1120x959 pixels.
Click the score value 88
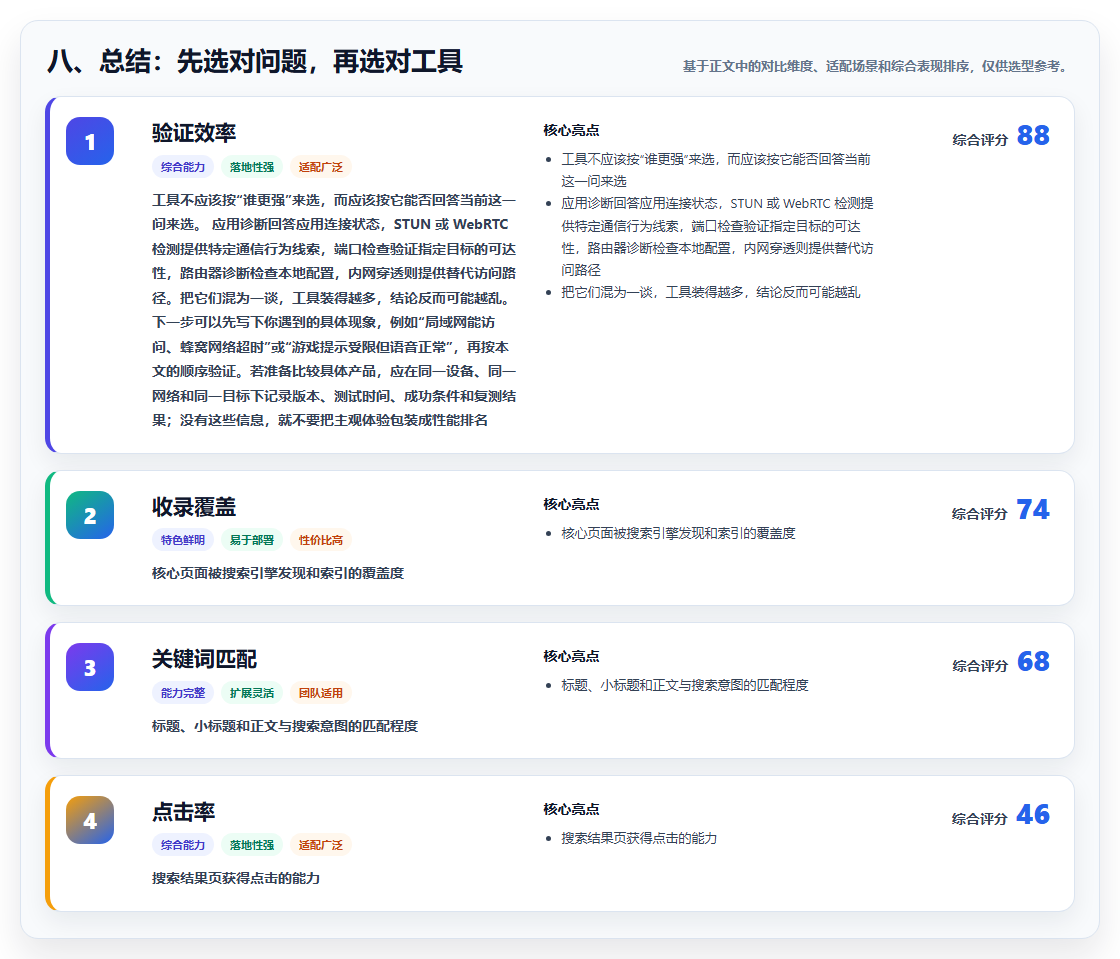pos(1033,136)
